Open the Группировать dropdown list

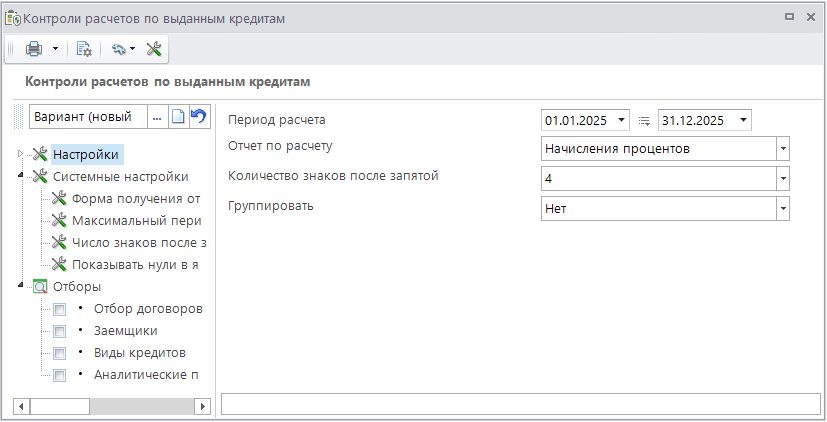click(x=783, y=209)
